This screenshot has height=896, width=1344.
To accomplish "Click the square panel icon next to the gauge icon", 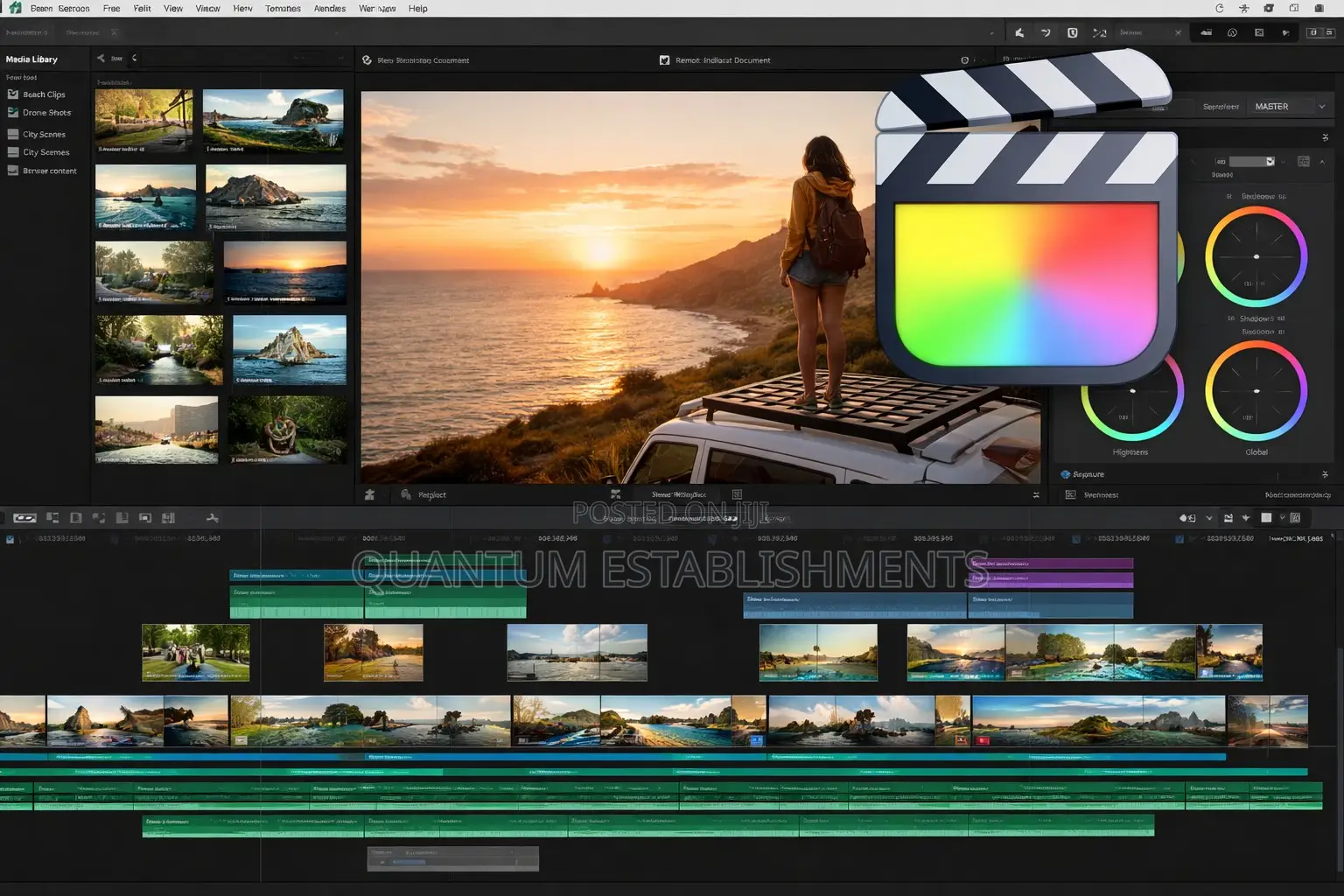I will pyautogui.click(x=1259, y=32).
